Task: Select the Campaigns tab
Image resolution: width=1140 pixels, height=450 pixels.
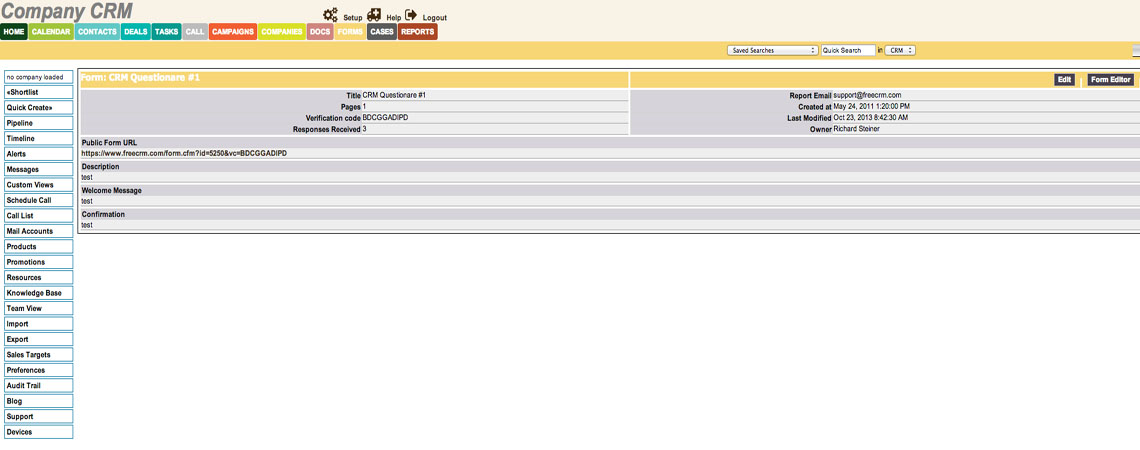Action: click(x=232, y=32)
